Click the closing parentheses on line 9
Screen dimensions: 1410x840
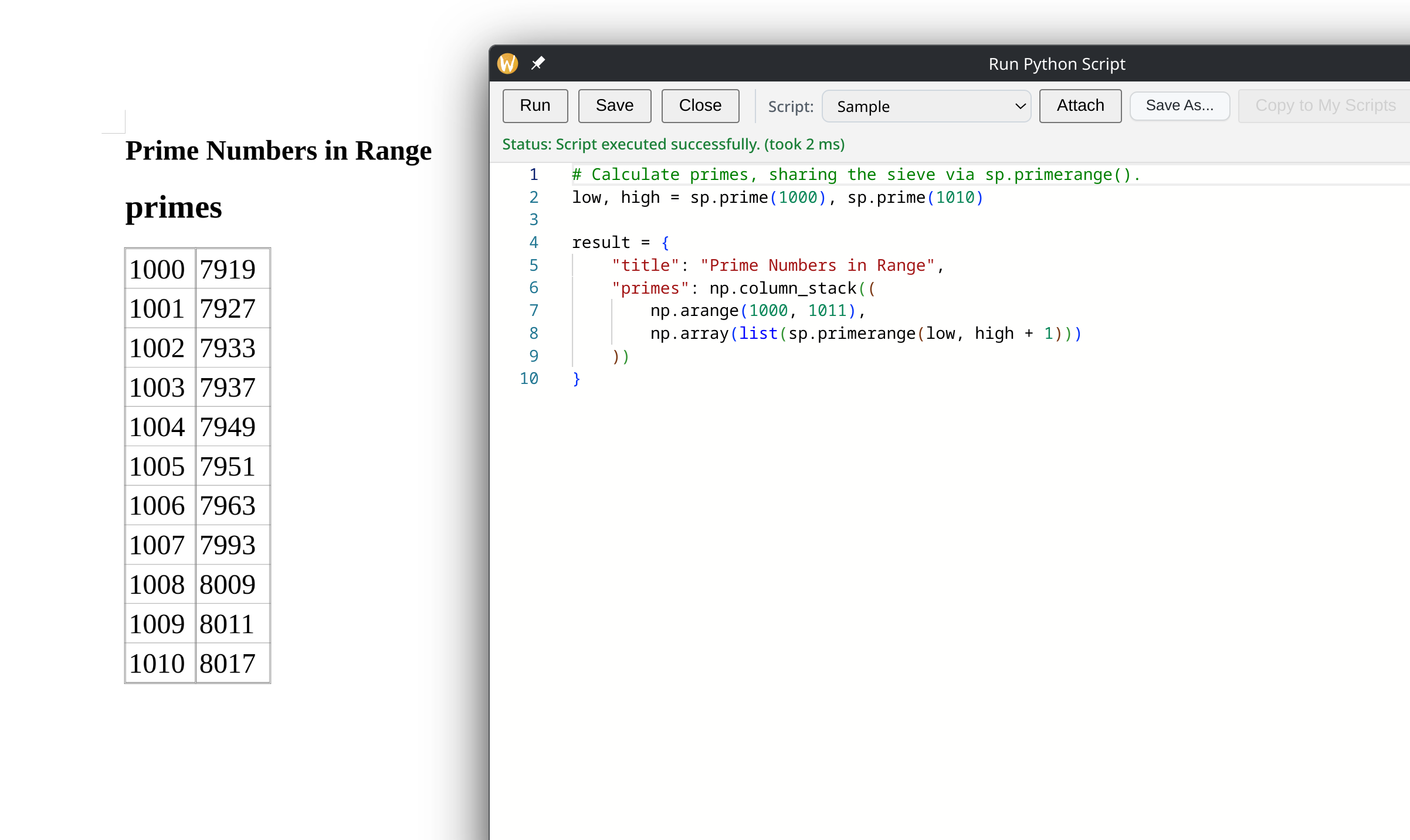click(x=621, y=356)
